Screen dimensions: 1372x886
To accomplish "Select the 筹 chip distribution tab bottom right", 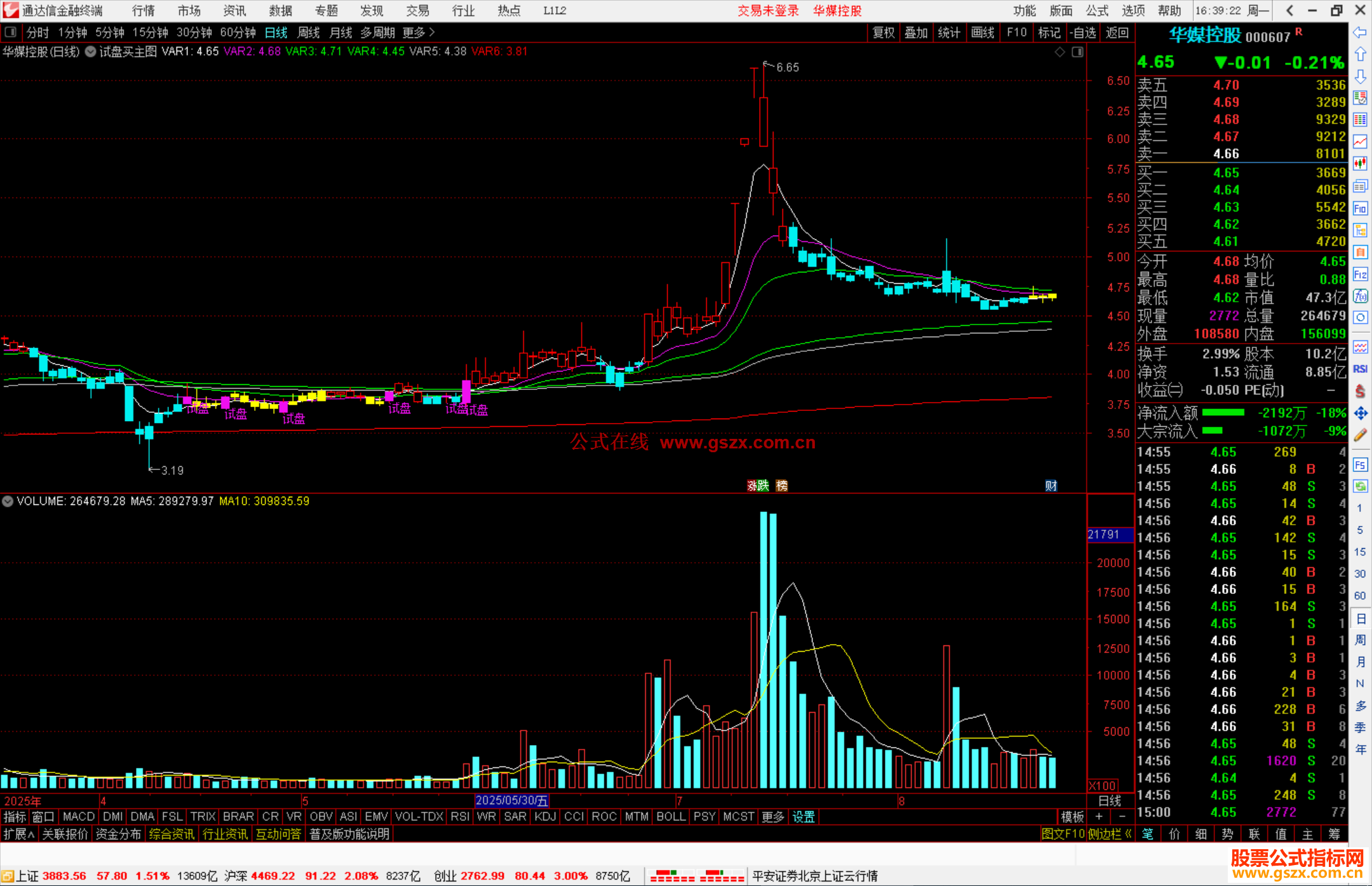I will pyautogui.click(x=1334, y=834).
